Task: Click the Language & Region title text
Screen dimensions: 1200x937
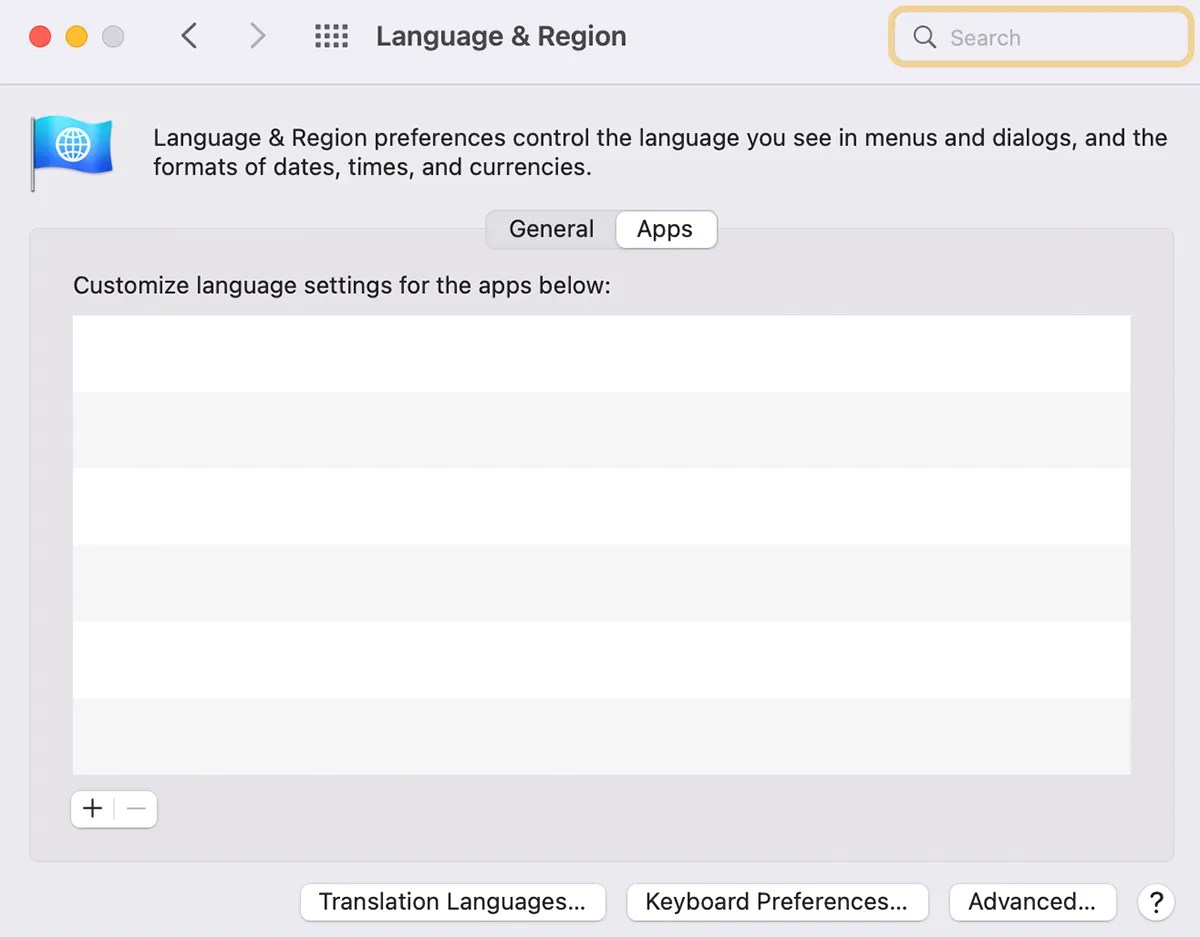Action: click(x=501, y=36)
